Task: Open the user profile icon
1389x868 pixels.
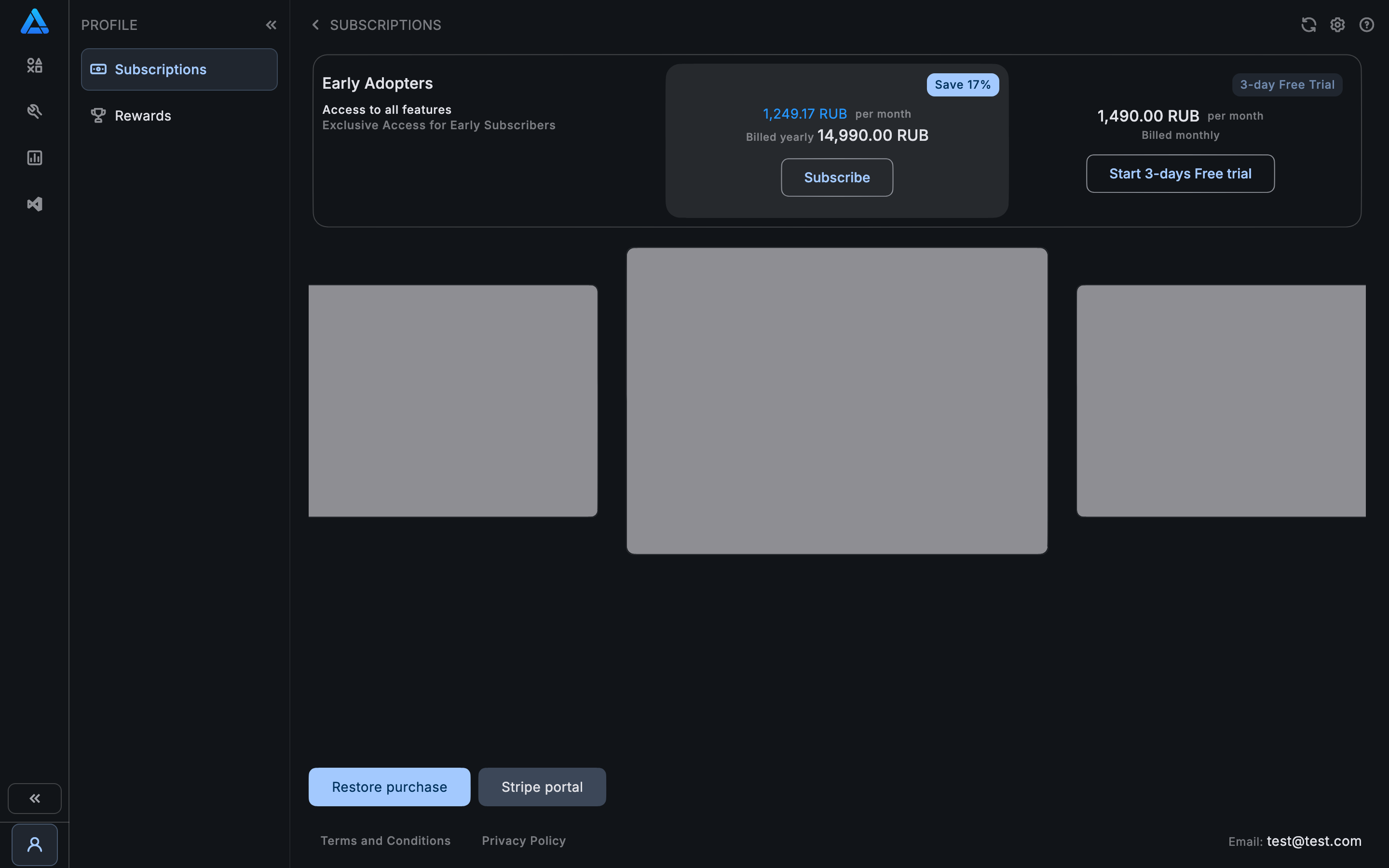Action: 34,844
